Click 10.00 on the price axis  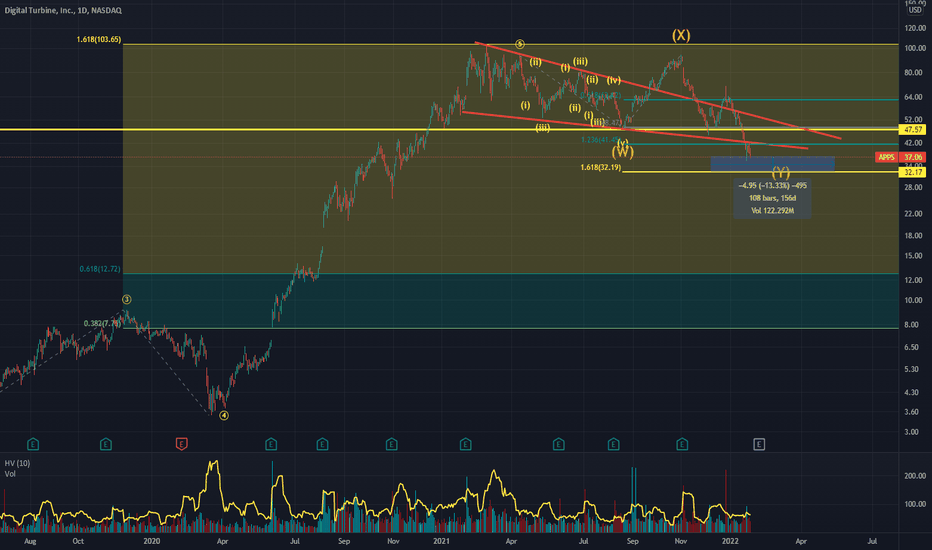click(x=915, y=300)
